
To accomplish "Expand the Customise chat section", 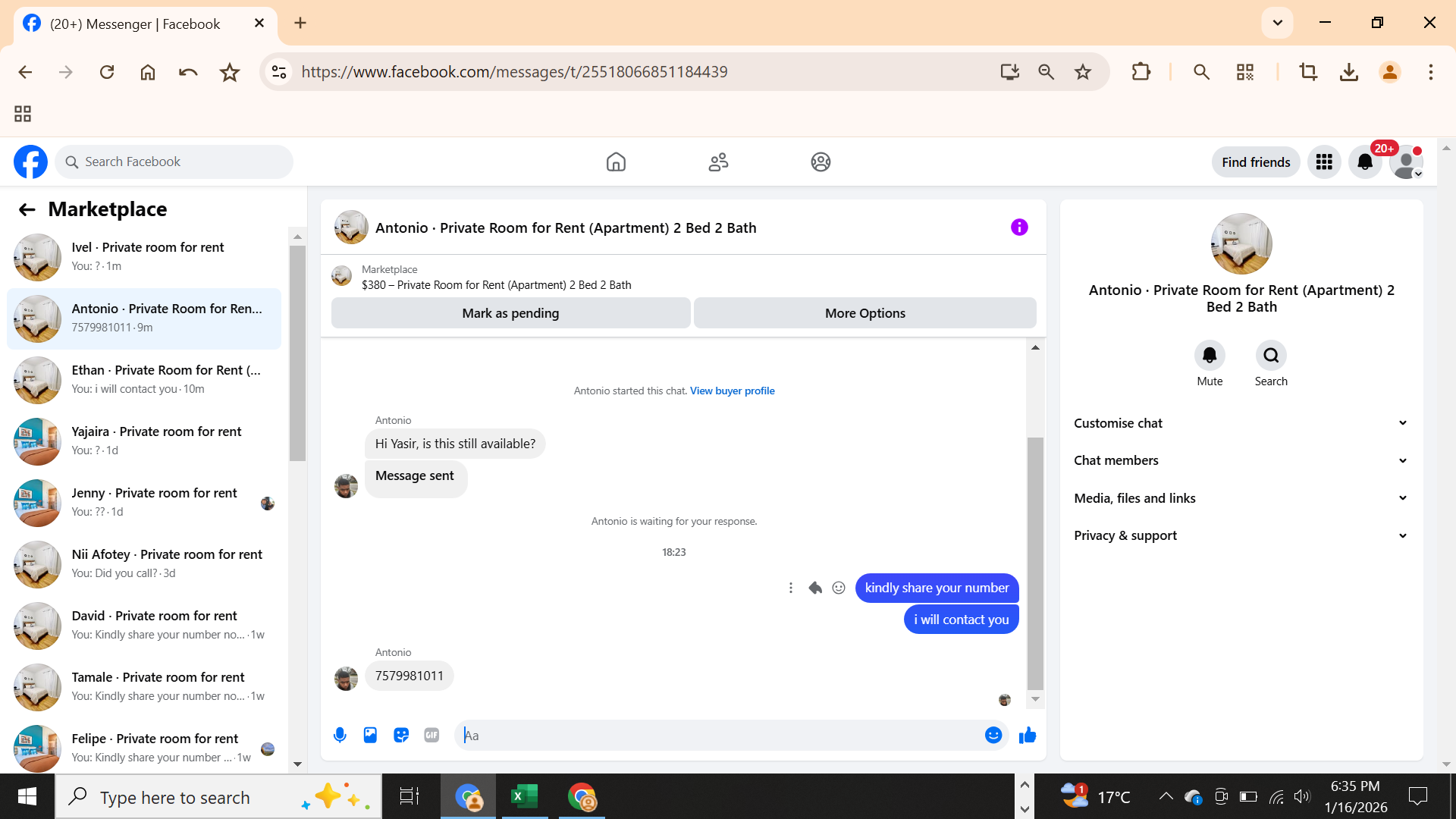I will [x=1241, y=423].
